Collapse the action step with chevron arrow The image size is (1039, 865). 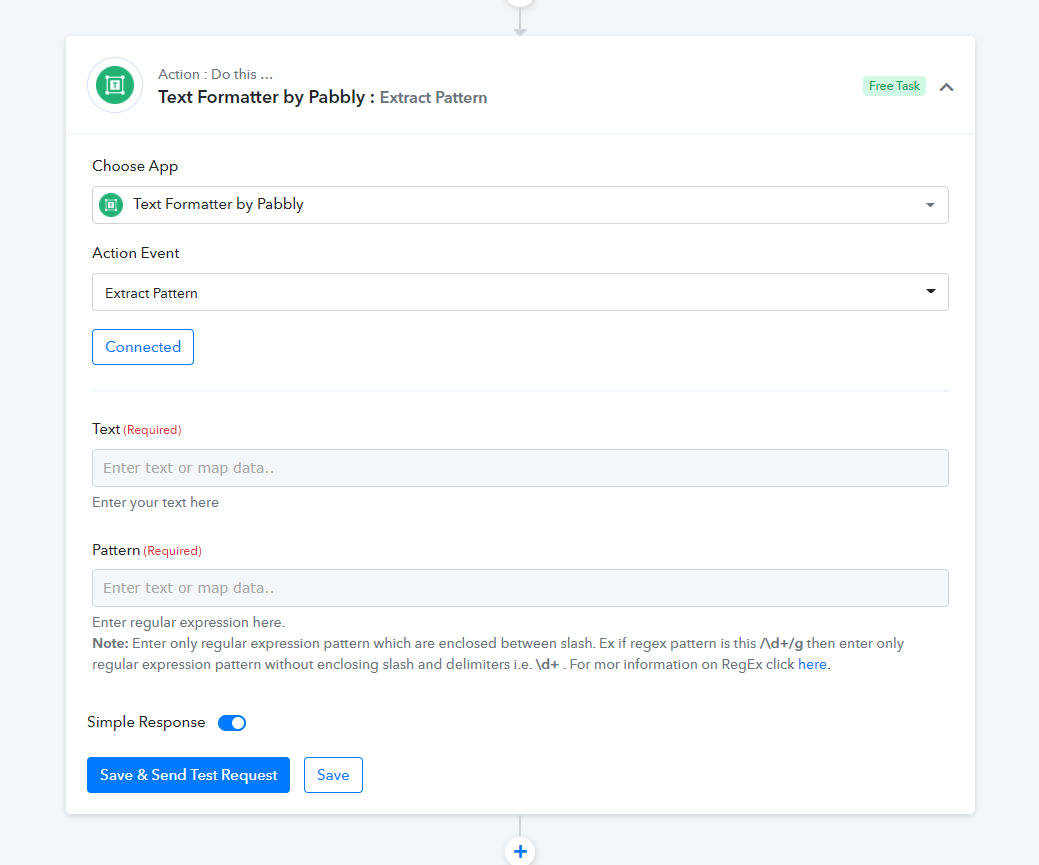946,87
